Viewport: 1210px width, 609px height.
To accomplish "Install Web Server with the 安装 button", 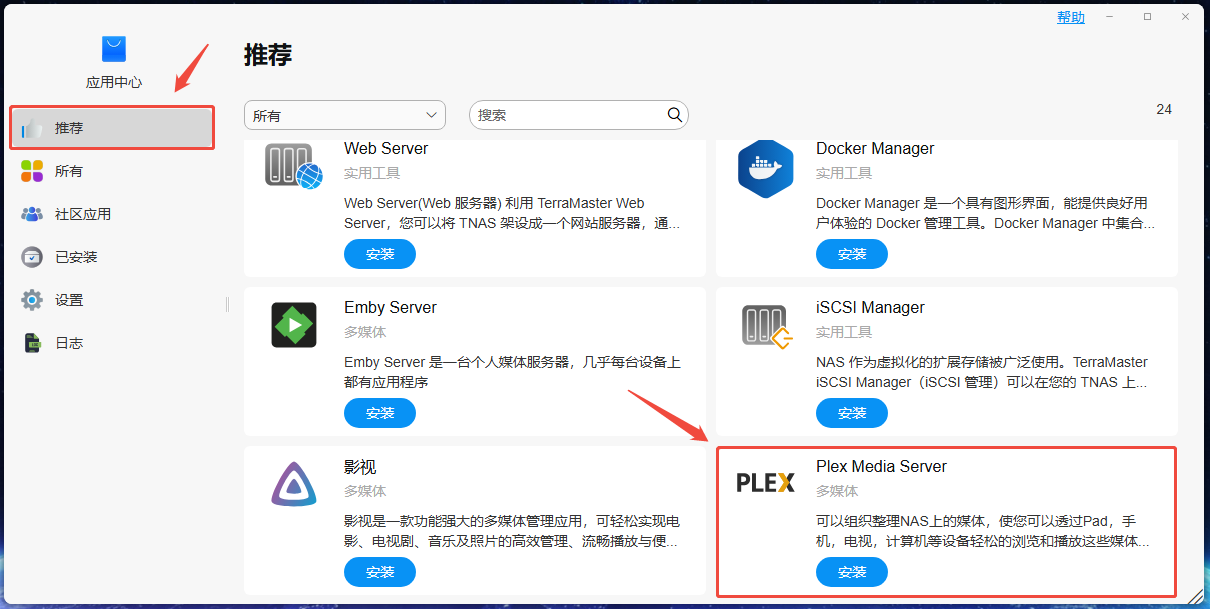I will point(380,254).
